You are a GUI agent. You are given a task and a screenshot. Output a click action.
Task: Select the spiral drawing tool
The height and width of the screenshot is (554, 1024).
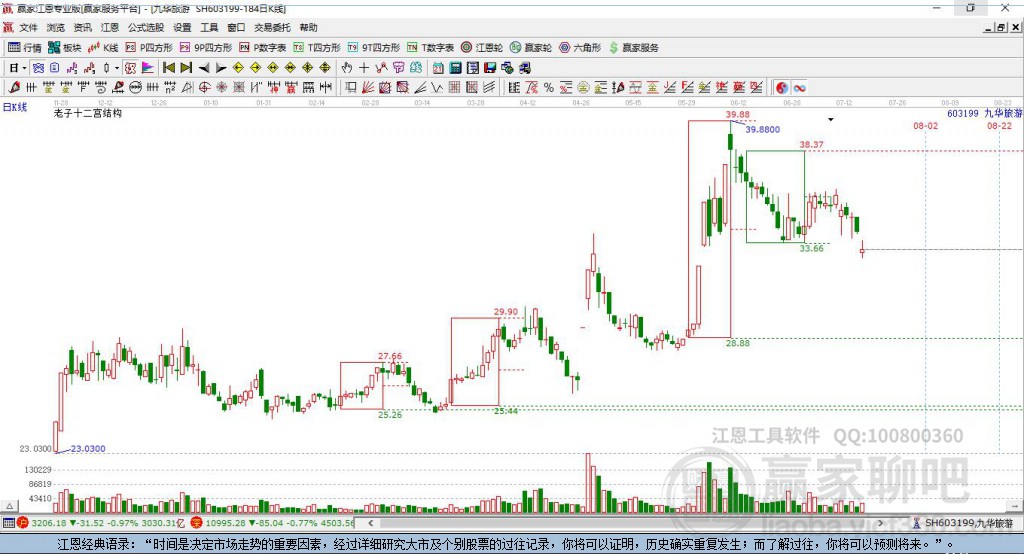click(x=101, y=88)
